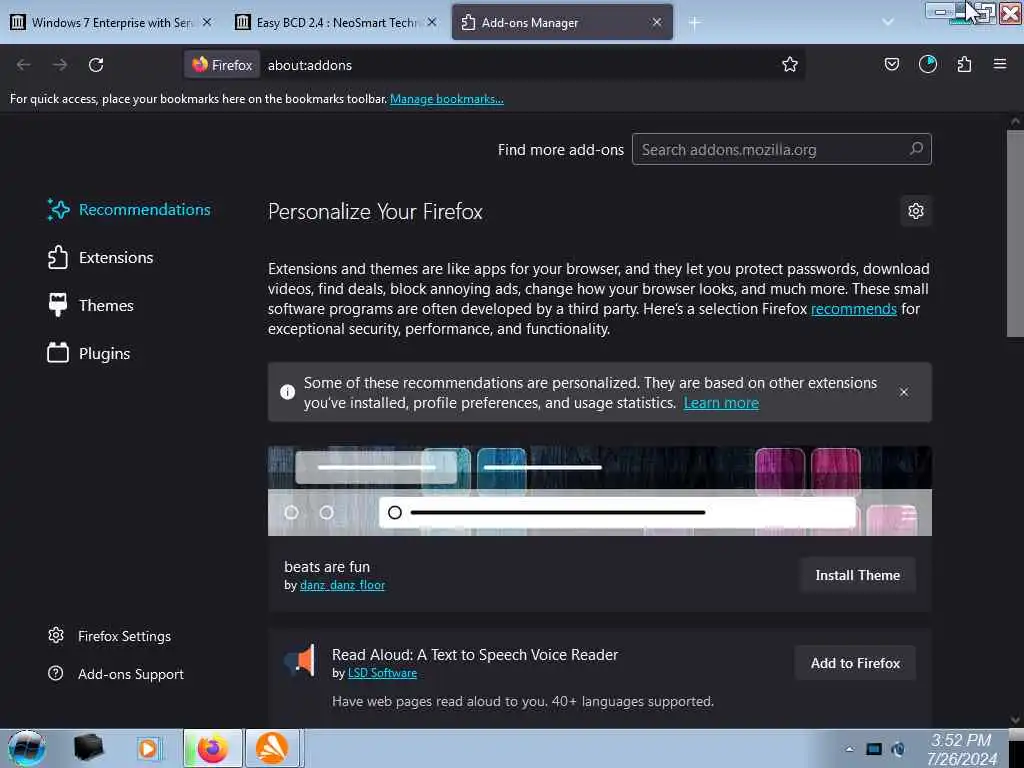Click the info icon in the notice

(x=287, y=392)
